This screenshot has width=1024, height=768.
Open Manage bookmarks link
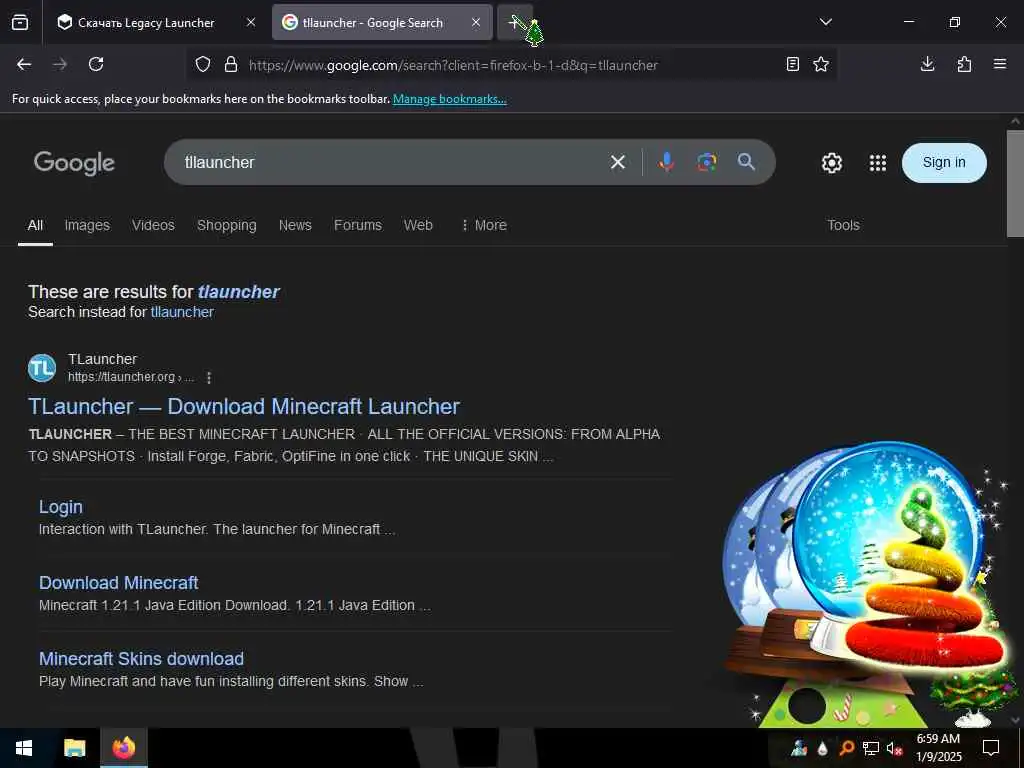(449, 99)
